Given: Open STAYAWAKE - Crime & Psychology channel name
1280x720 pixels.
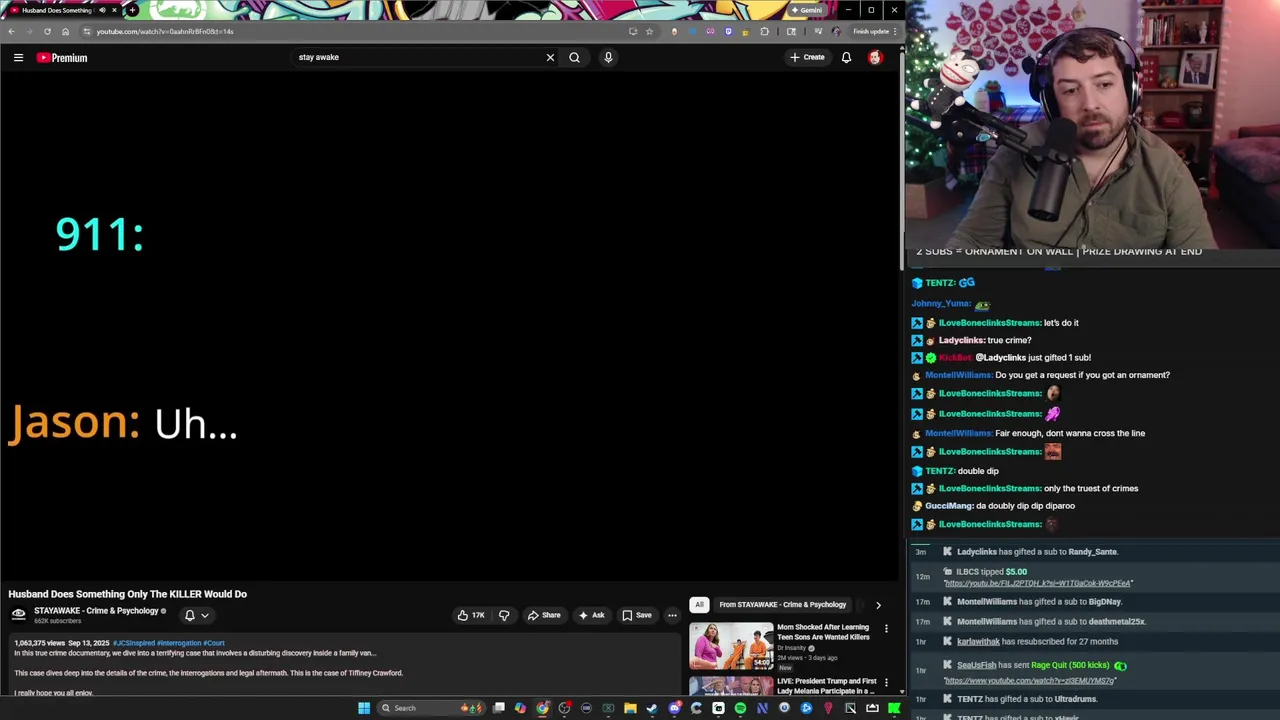Looking at the screenshot, I should click(96, 611).
